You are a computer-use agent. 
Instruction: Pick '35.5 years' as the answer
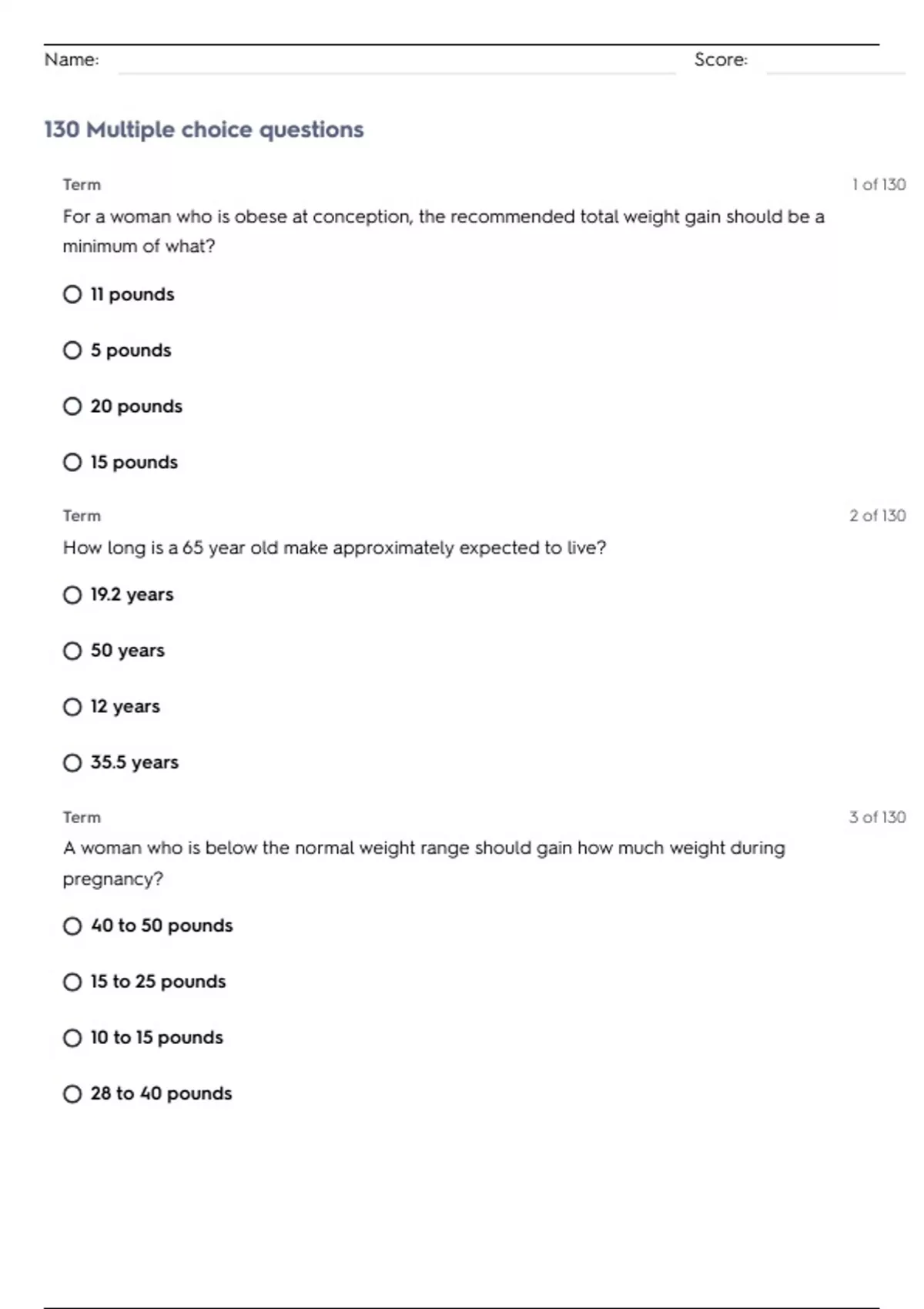click(72, 762)
